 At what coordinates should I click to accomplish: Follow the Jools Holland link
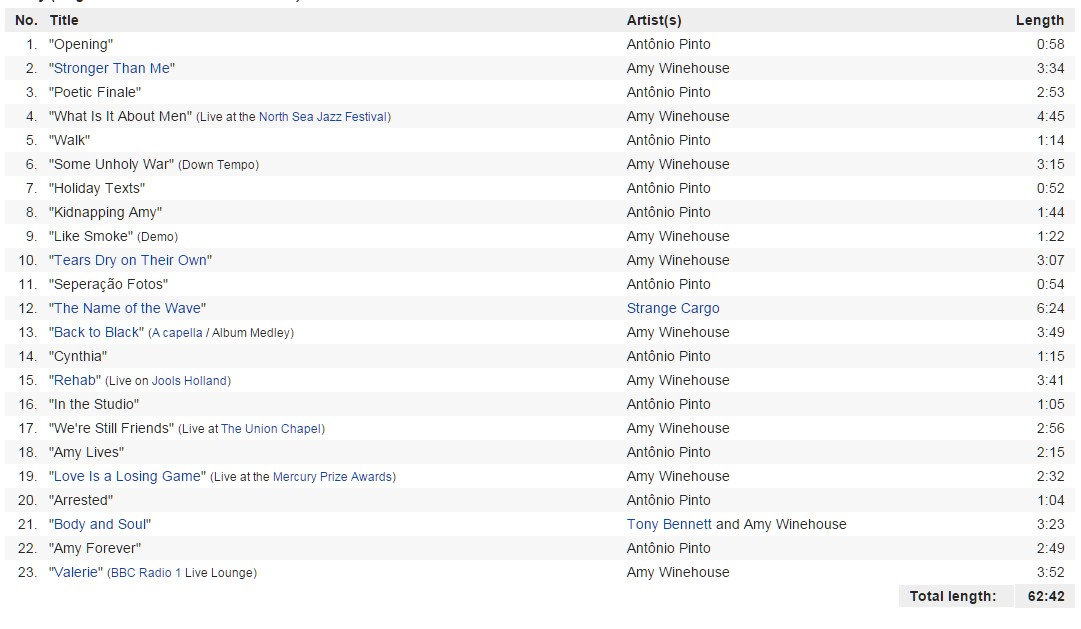tap(190, 381)
